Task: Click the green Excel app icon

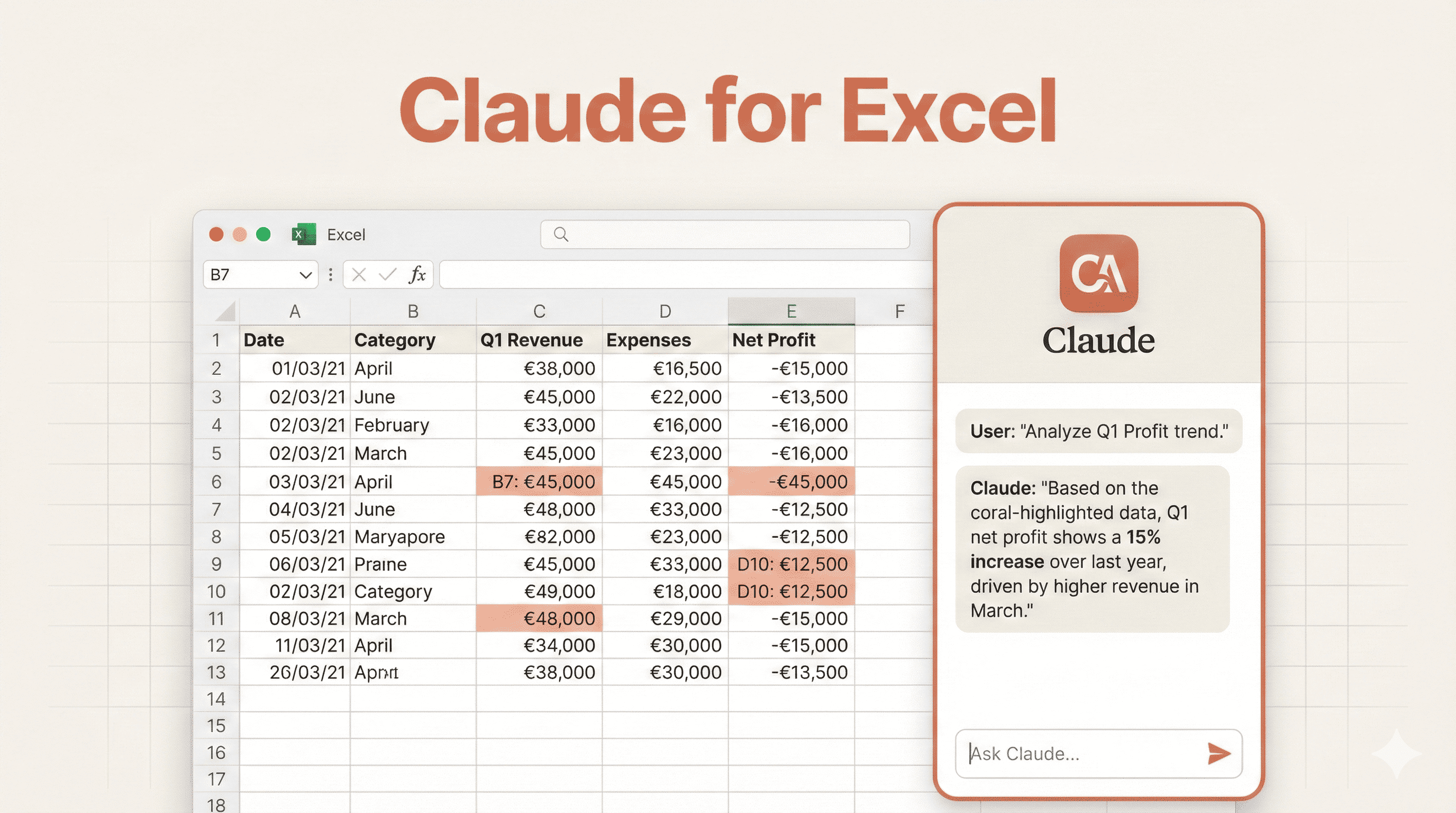Action: click(x=304, y=234)
